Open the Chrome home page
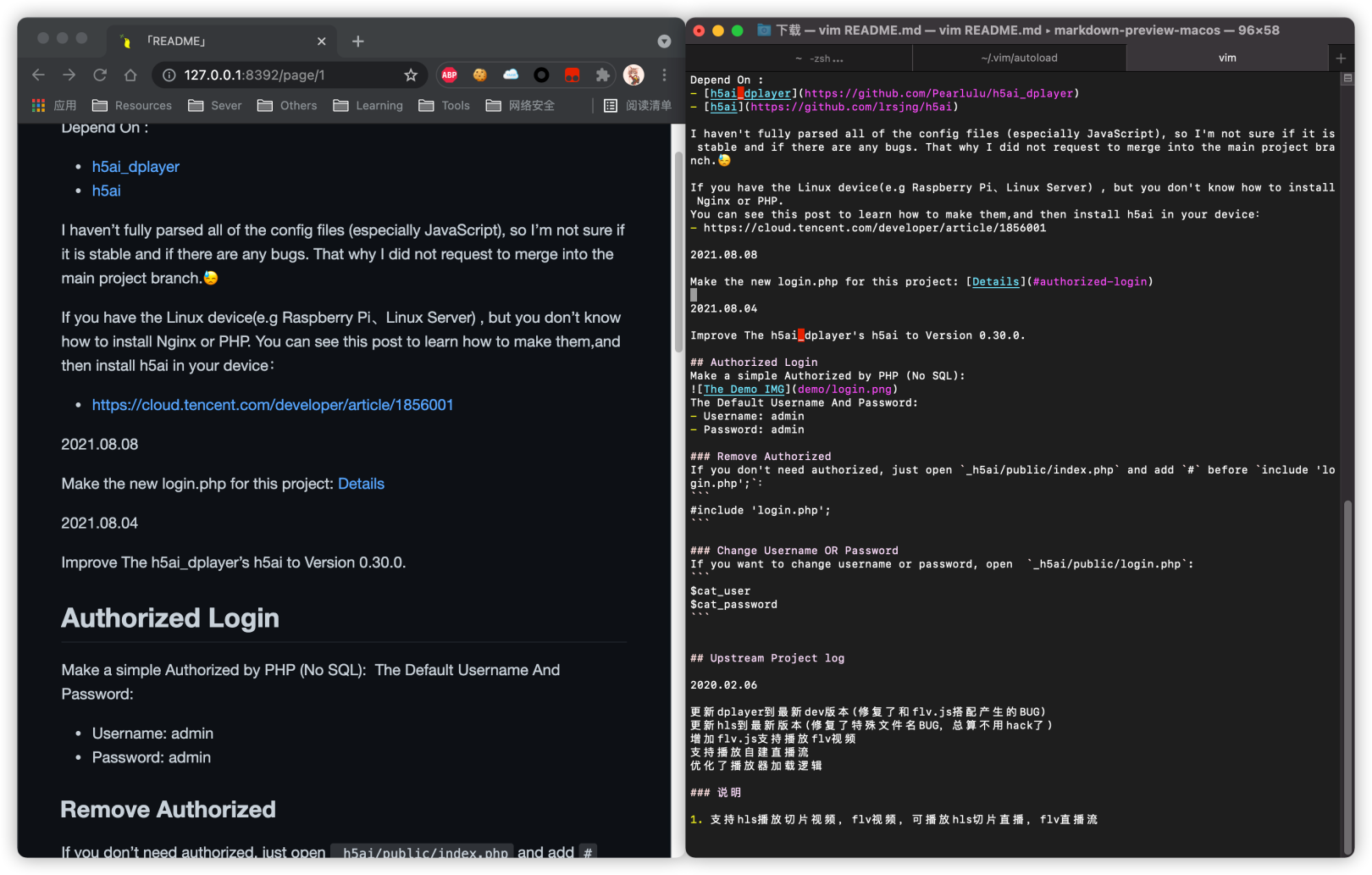Screen dimensions: 1372x875 [x=130, y=75]
